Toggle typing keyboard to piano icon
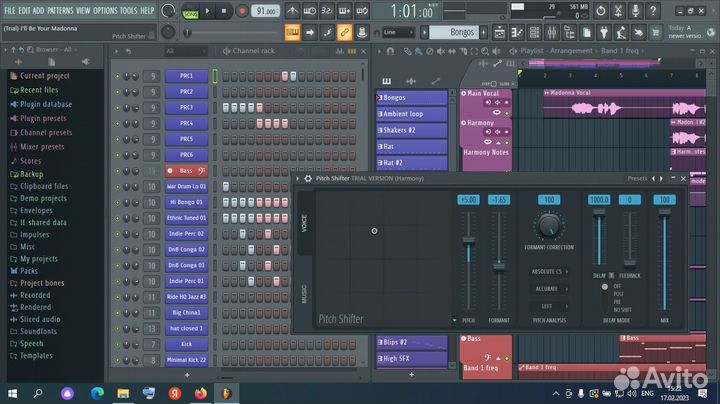This screenshot has width=720, height=404. (292, 32)
